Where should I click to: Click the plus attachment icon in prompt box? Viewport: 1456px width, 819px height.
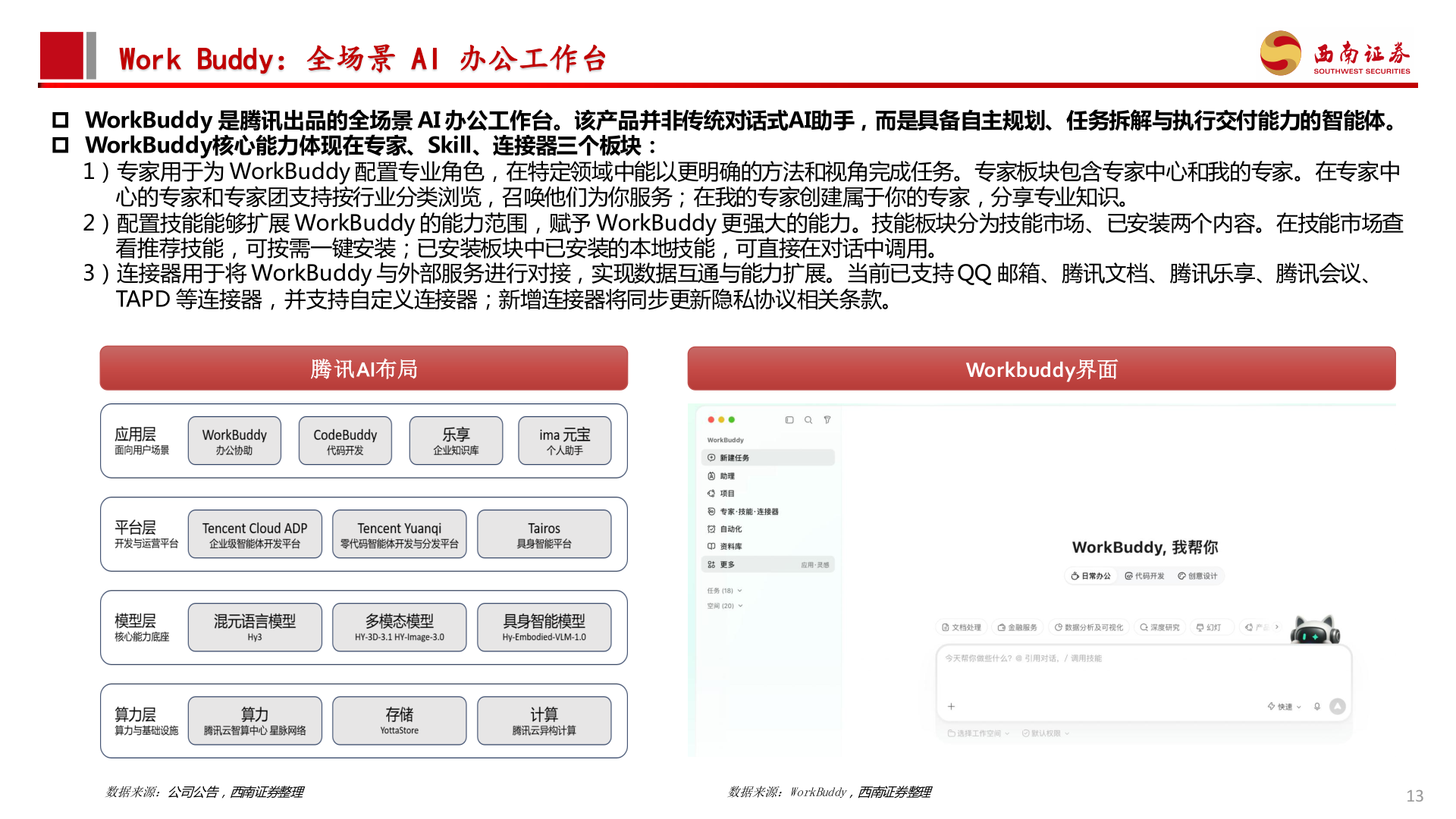pyautogui.click(x=951, y=707)
